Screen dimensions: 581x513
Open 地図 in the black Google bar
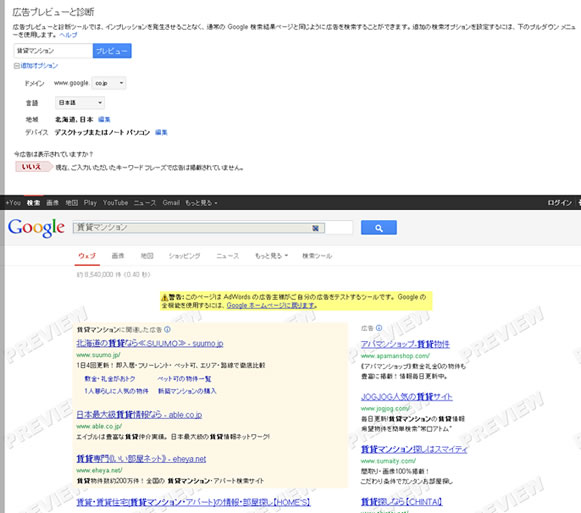point(72,203)
